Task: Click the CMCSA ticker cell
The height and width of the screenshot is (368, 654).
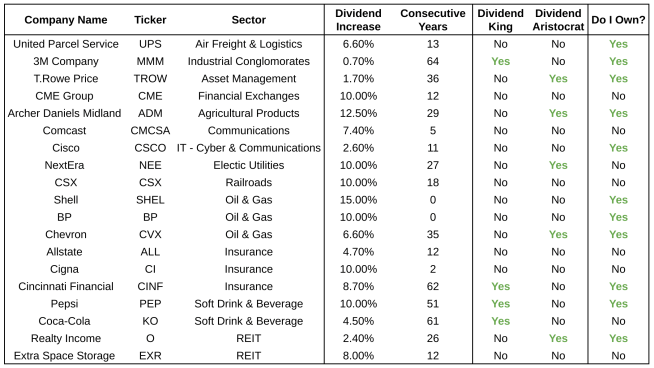Action: tap(150, 131)
